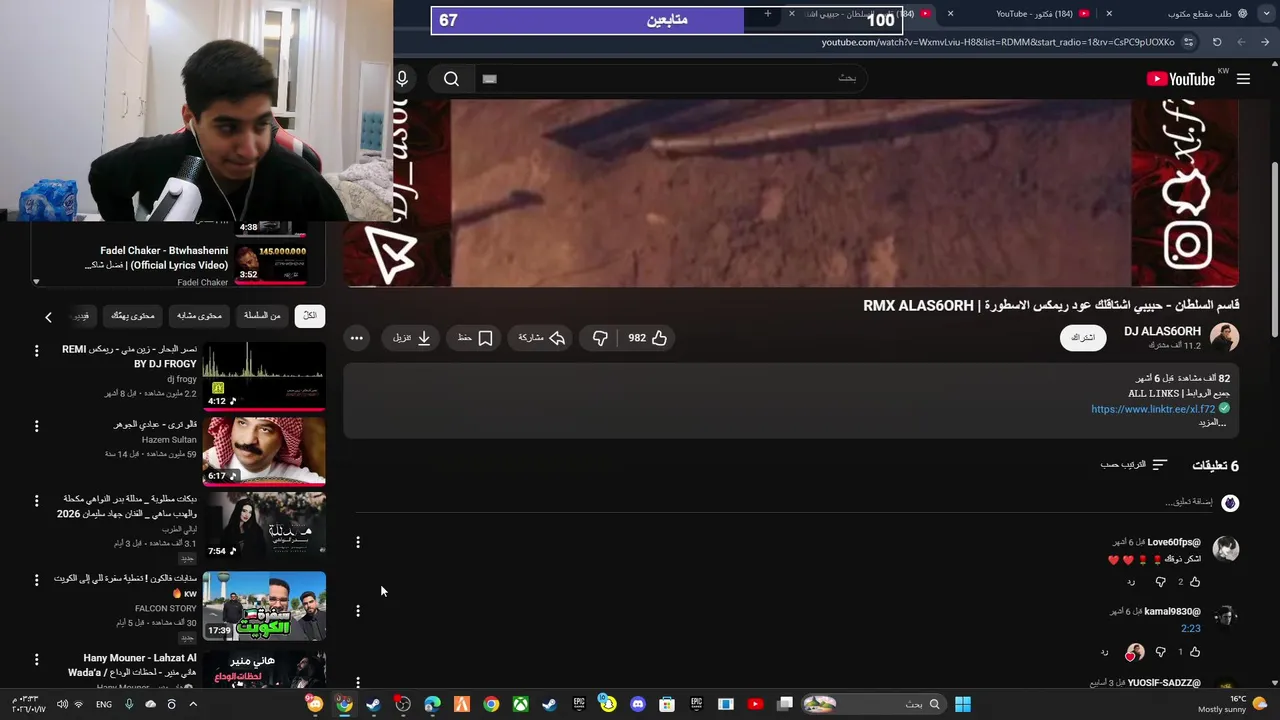Switch input language via ENG indicator
The width and height of the screenshot is (1280, 720).
[104, 704]
